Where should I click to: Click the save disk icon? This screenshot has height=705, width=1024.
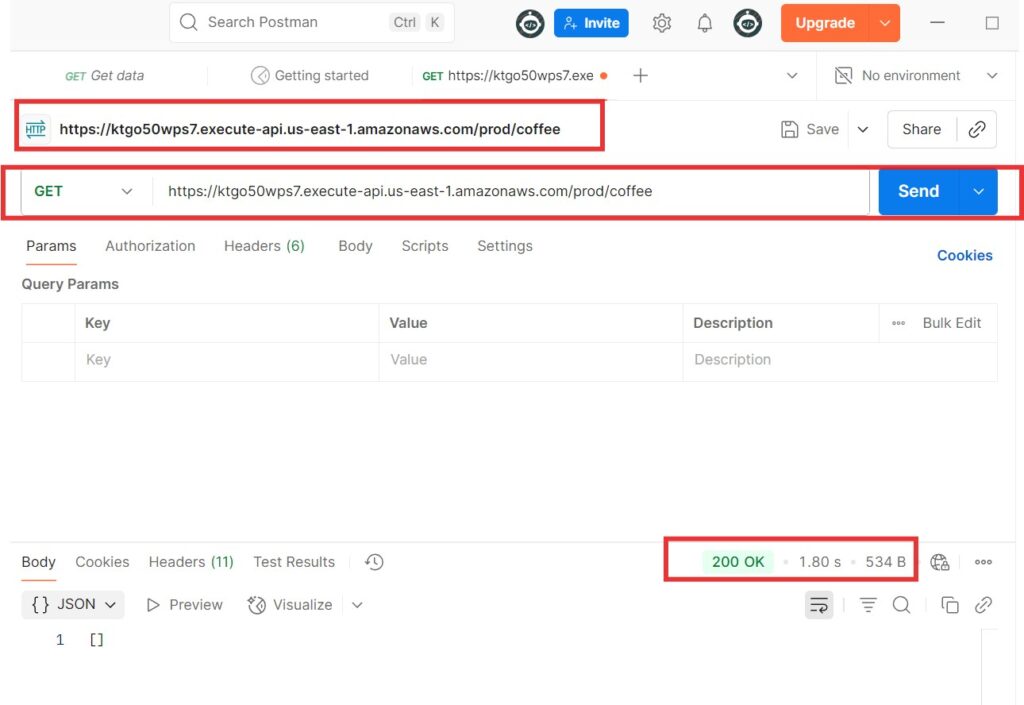(x=789, y=129)
